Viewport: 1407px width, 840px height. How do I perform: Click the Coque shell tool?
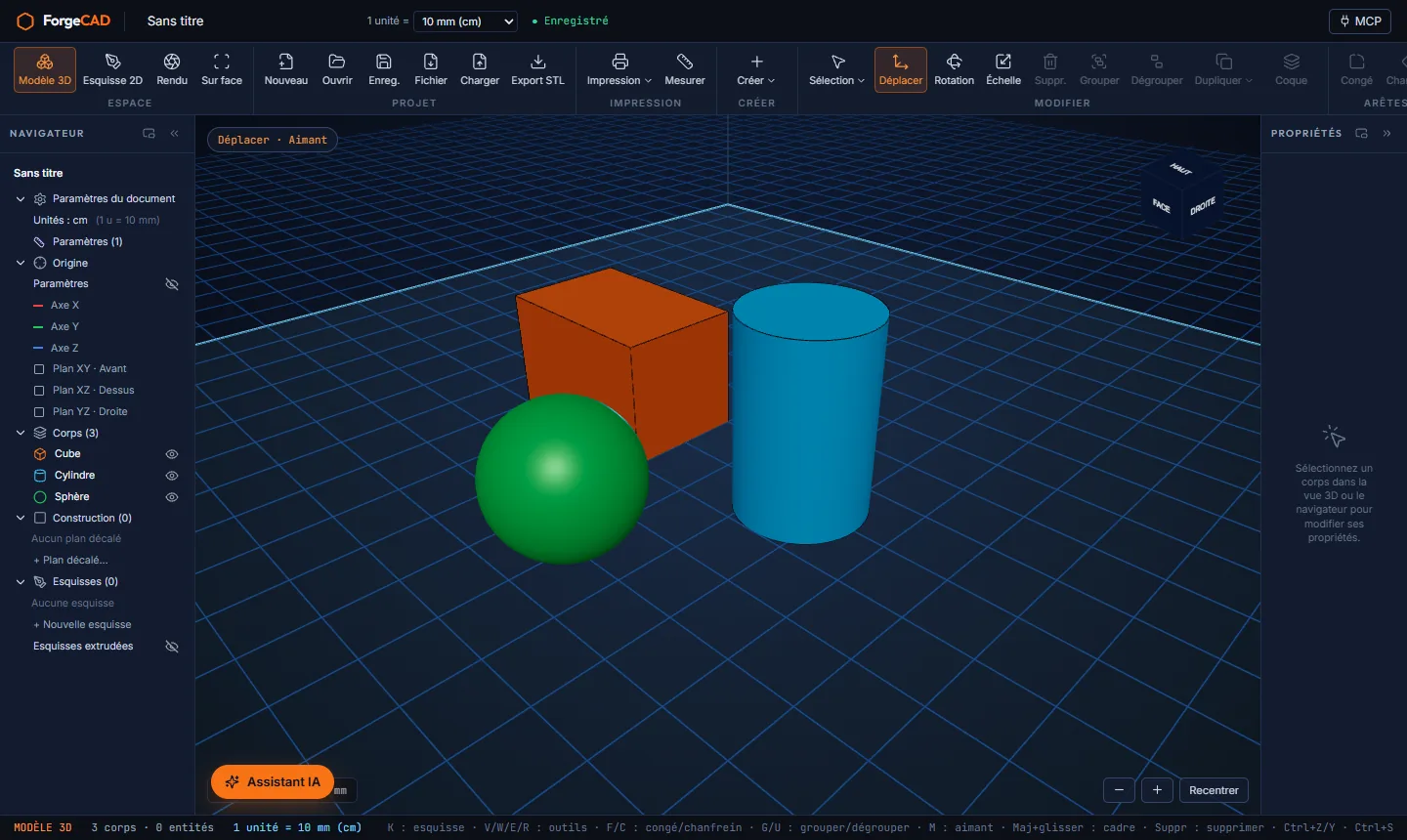1292,69
